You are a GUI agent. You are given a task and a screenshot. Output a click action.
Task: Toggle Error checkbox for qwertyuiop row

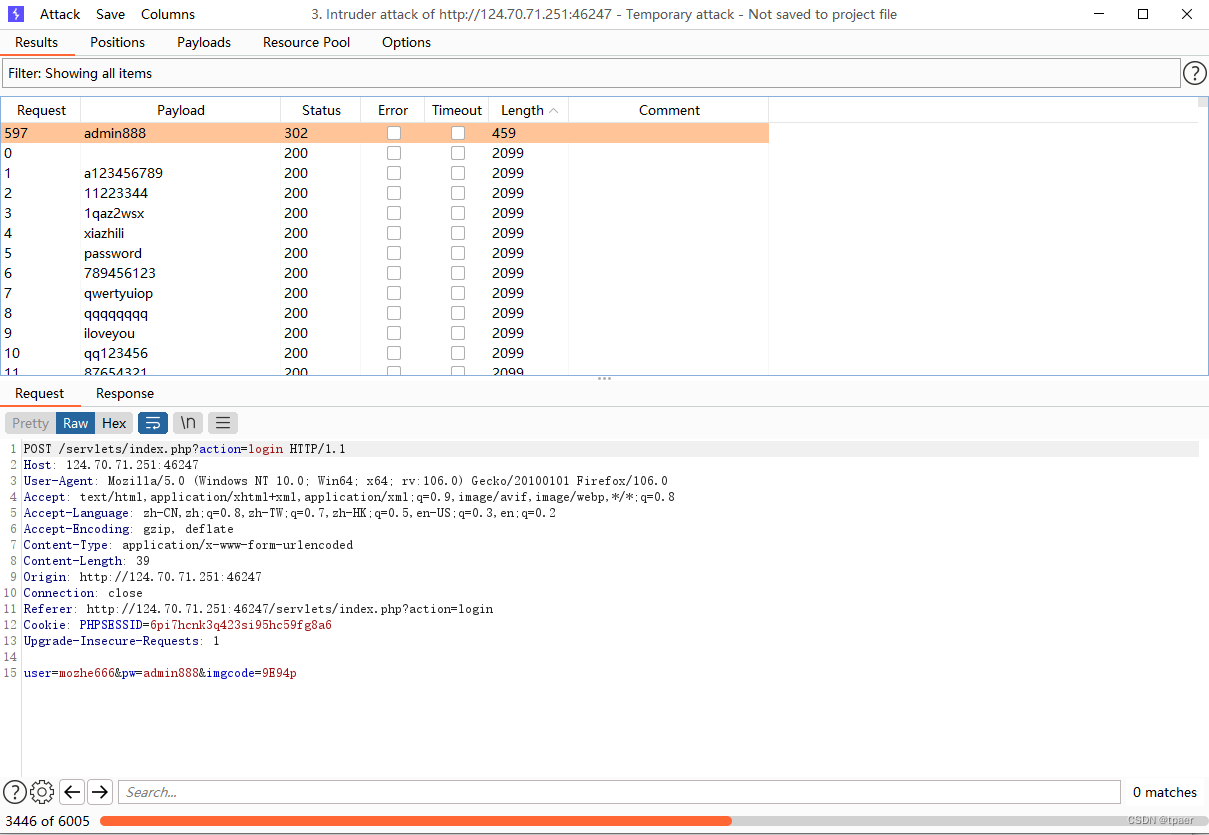[x=394, y=293]
